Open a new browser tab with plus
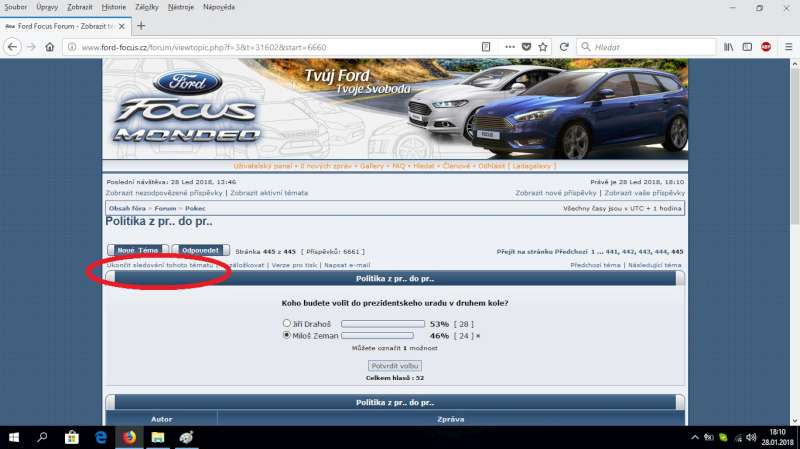 point(141,25)
